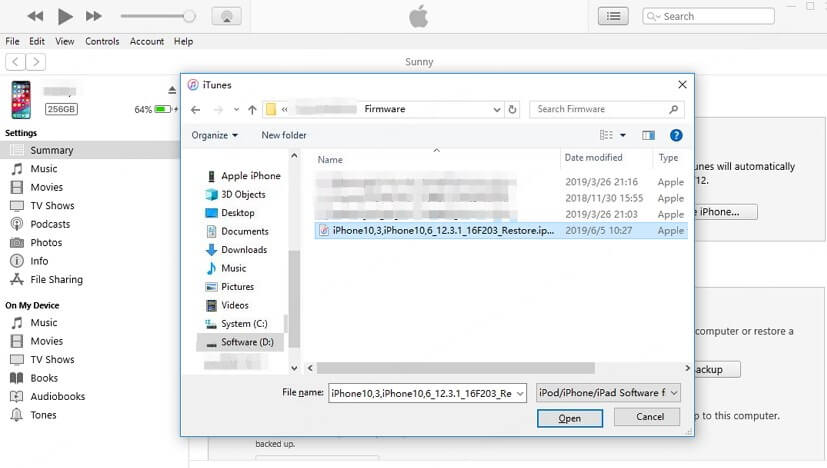Toggle the preview pane icon
This screenshot has width=827, height=468.
click(x=648, y=135)
